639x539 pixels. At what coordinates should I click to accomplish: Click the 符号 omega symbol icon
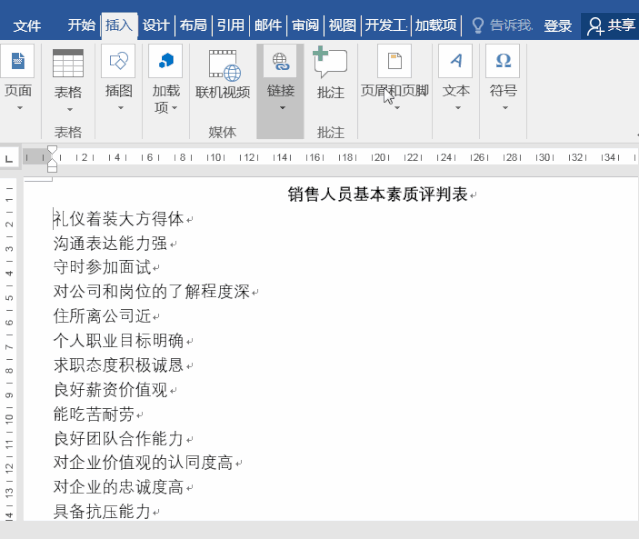[503, 61]
